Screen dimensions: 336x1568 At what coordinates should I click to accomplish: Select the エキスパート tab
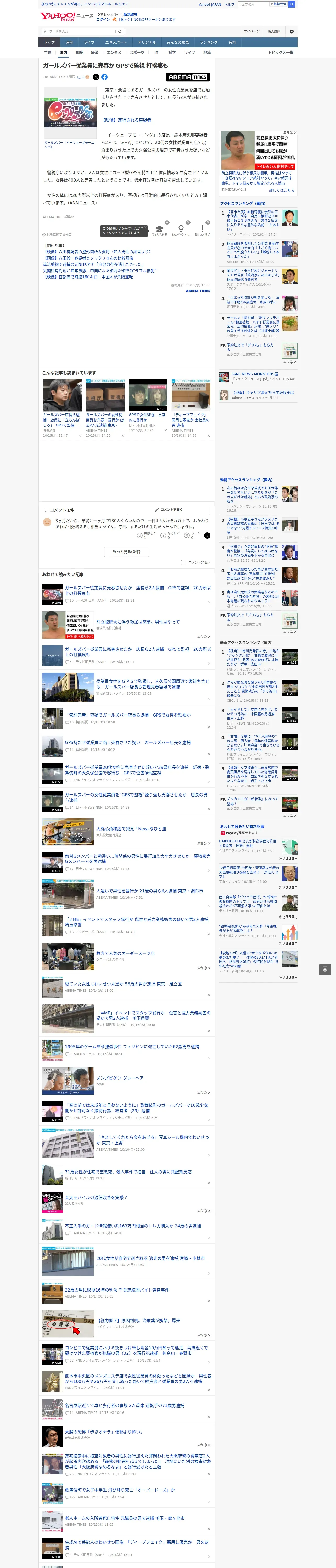(x=116, y=43)
